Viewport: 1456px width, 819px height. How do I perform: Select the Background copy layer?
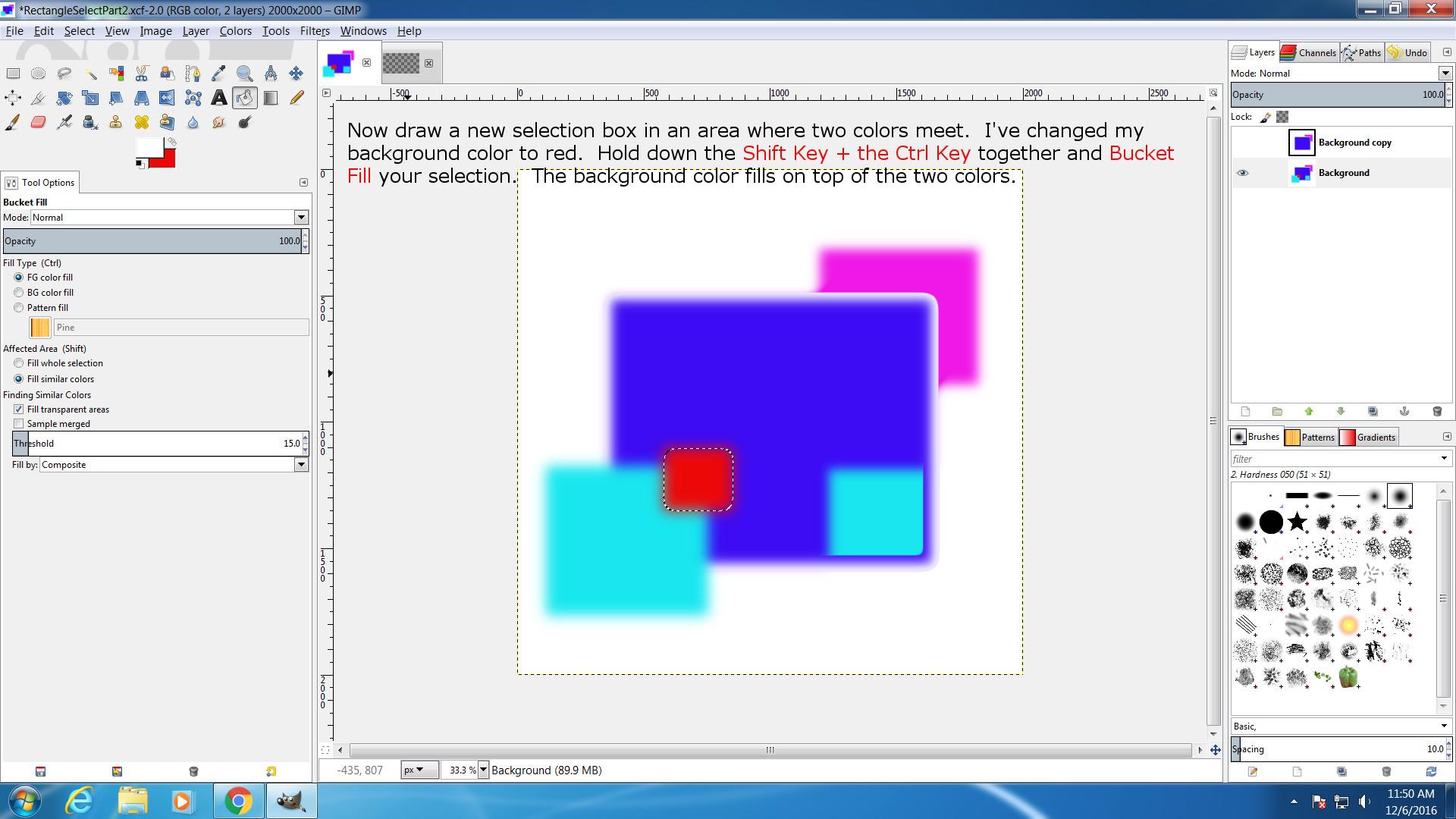[1354, 143]
